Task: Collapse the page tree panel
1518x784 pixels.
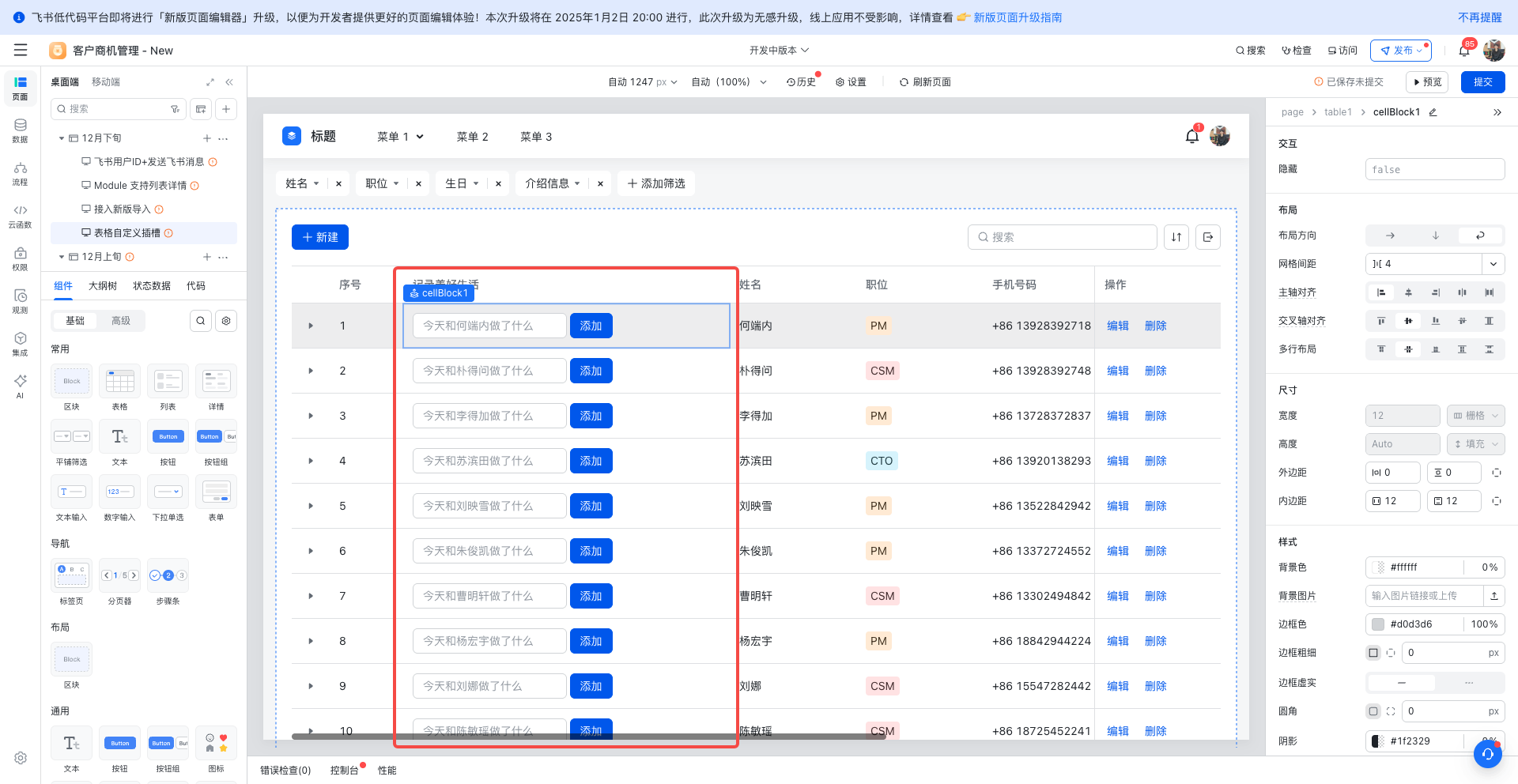Action: coord(229,82)
